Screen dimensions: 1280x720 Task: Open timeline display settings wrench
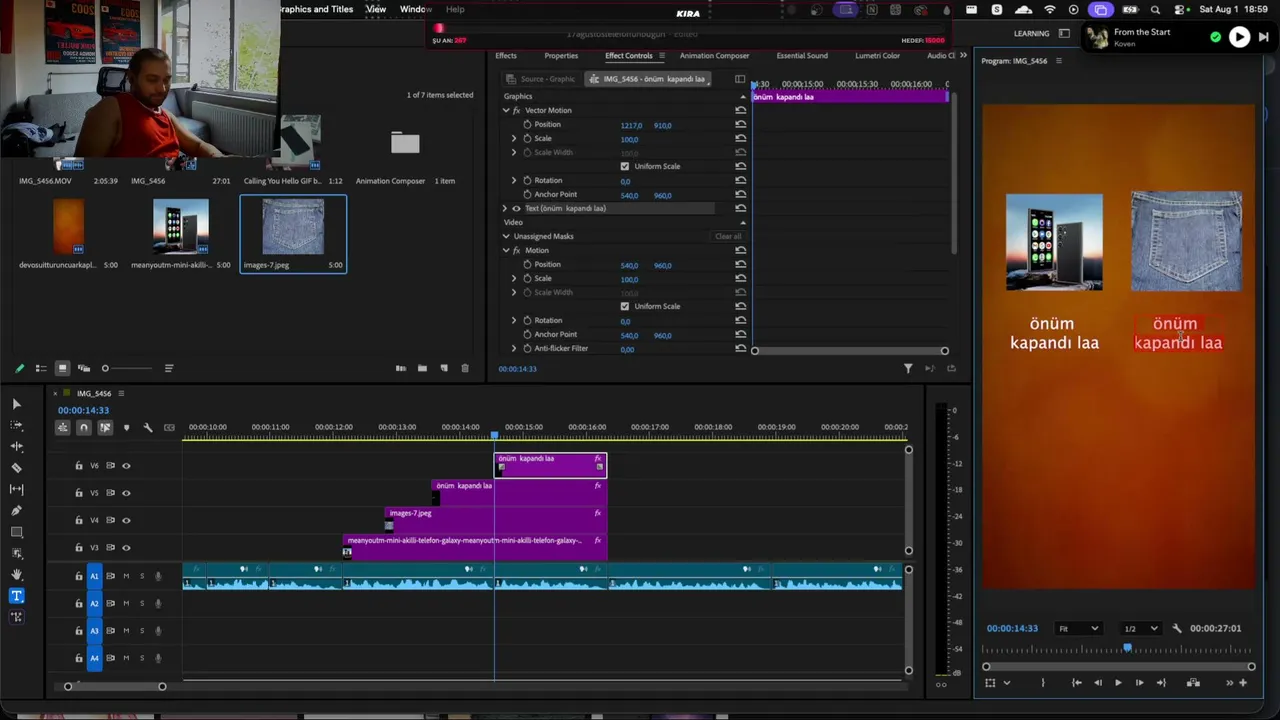click(148, 428)
